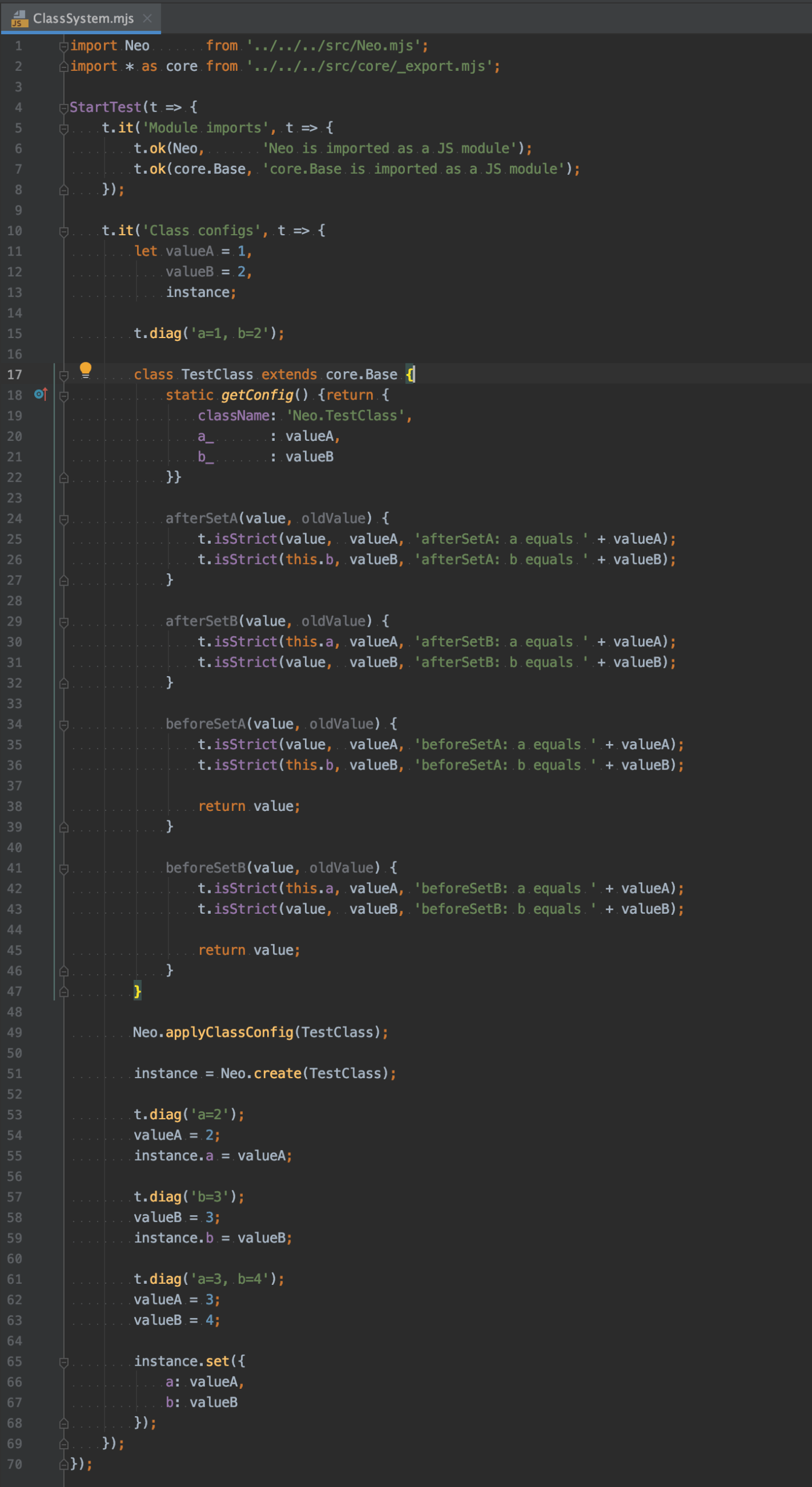This screenshot has width=812, height=1487.
Task: Fold the afterSetB method body
Action: 64,622
